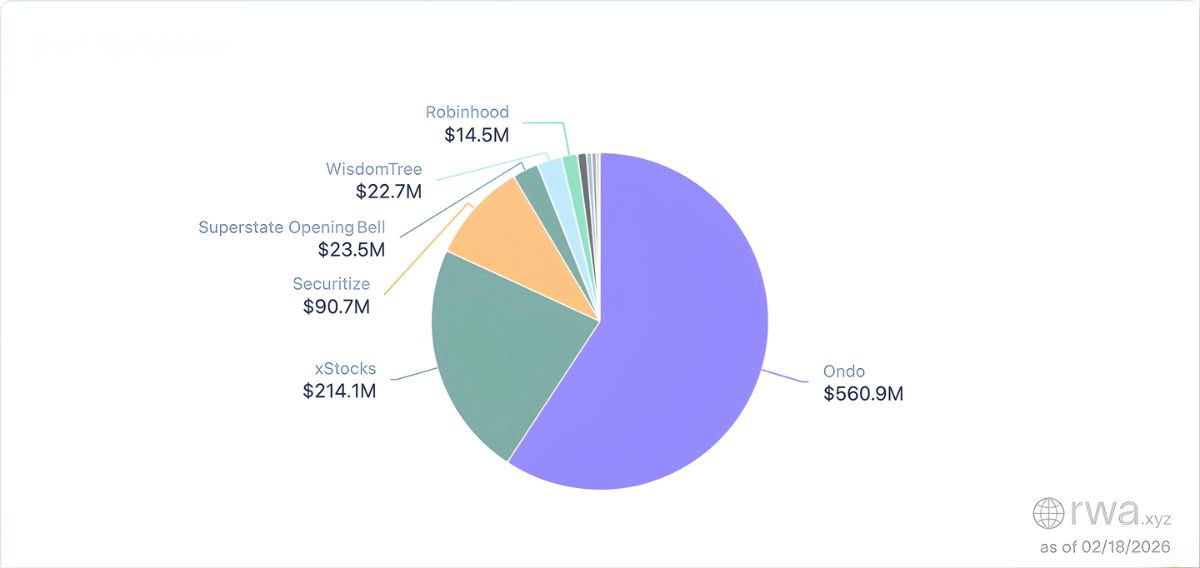Screen dimensions: 1200x568
Task: Click the Securitize label
Action: [331, 285]
